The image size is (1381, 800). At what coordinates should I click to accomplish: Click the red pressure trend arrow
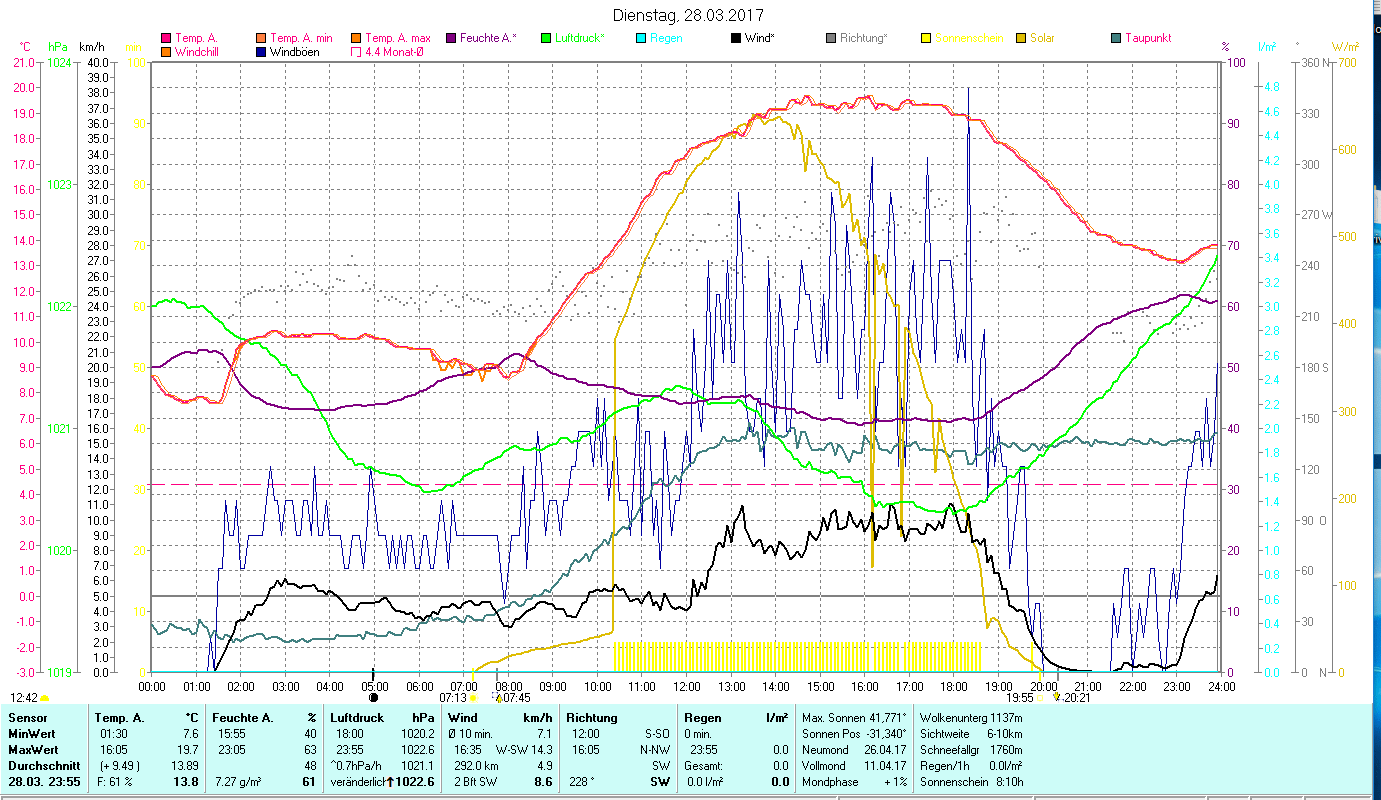tap(389, 782)
